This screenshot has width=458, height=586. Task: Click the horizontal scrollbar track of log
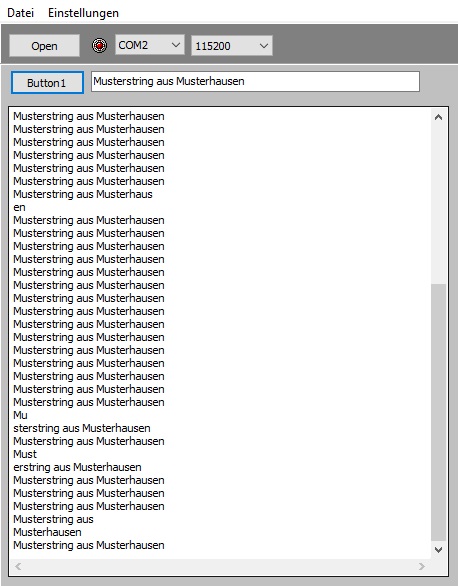pos(220,567)
